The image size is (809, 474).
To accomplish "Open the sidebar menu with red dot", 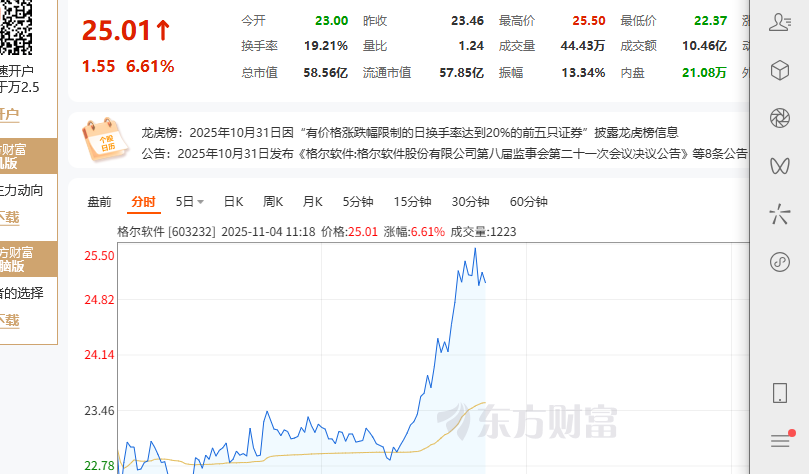I will (x=782, y=439).
